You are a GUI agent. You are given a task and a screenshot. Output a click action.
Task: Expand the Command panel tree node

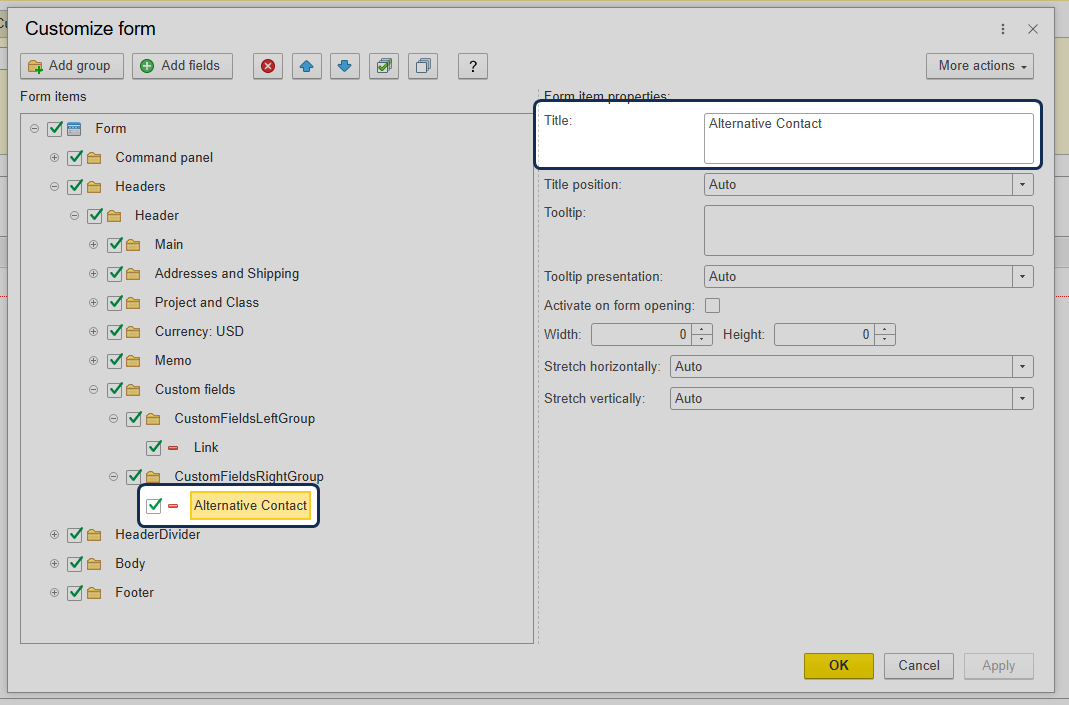[x=55, y=158]
